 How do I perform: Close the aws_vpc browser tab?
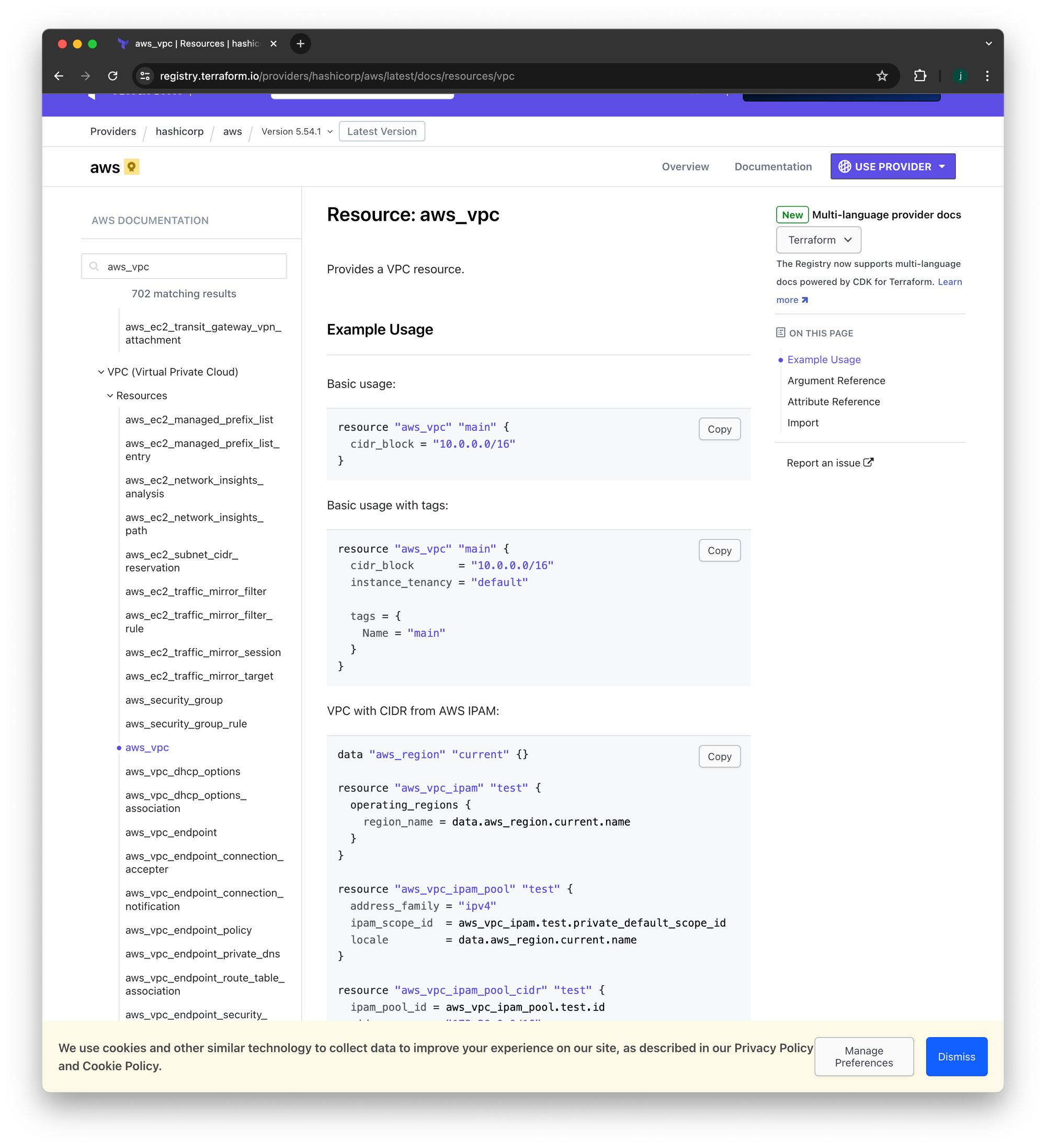(x=273, y=44)
